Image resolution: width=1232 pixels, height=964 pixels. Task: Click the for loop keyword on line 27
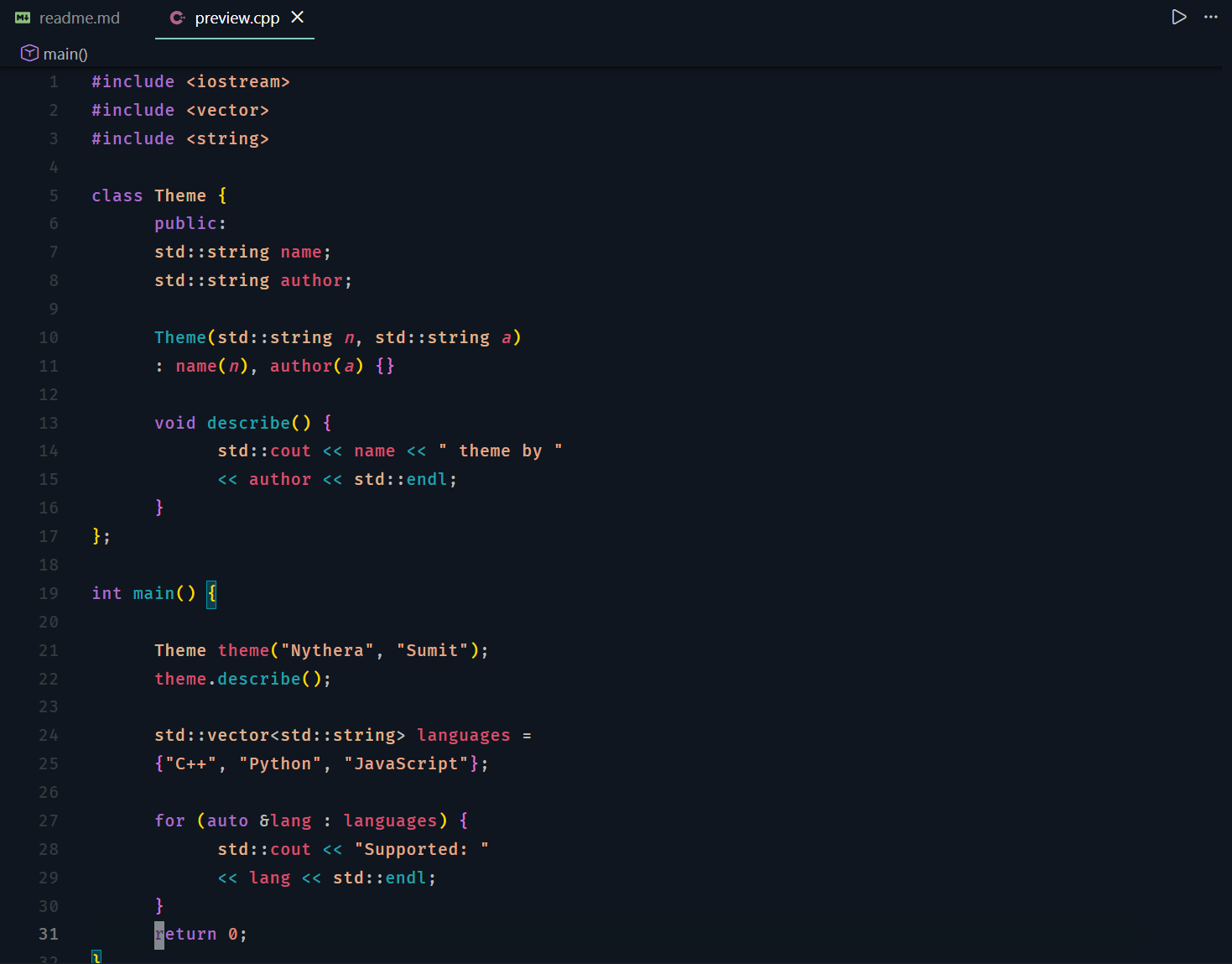point(169,821)
